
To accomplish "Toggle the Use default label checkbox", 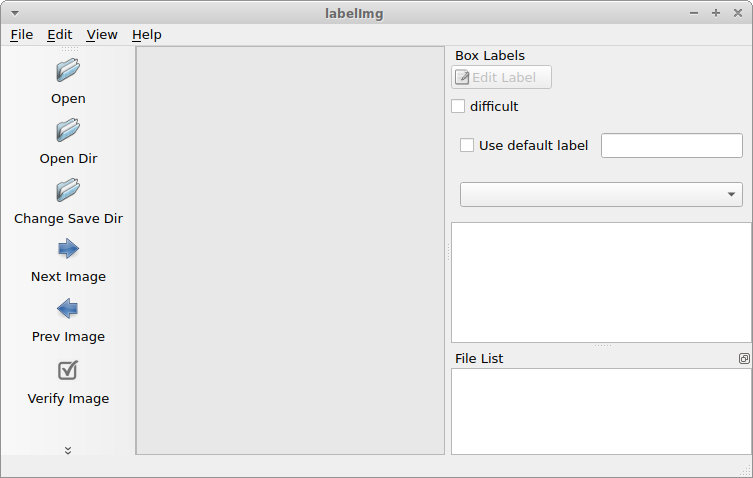I will [x=467, y=145].
